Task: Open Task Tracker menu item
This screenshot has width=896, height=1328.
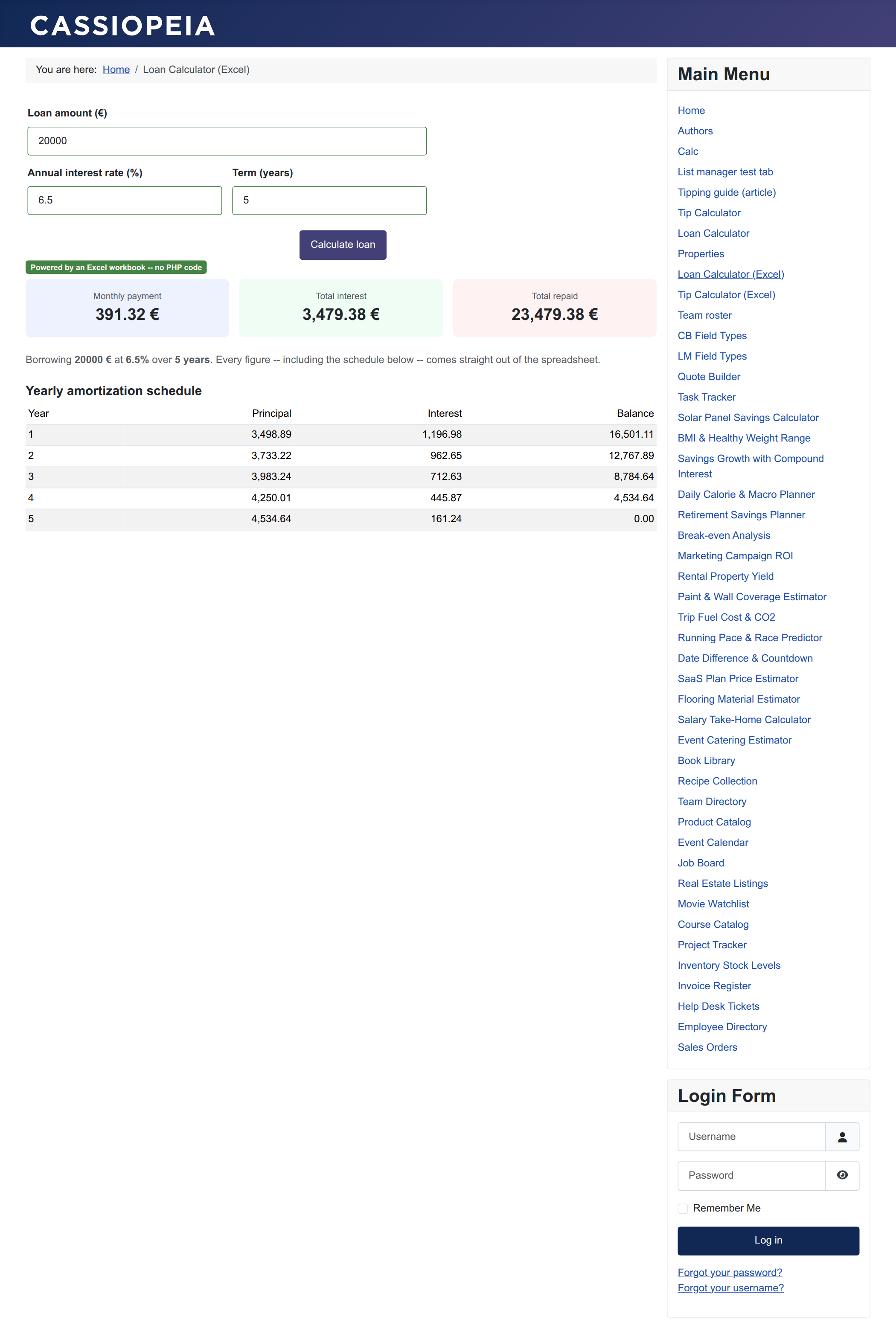Action: tap(706, 397)
